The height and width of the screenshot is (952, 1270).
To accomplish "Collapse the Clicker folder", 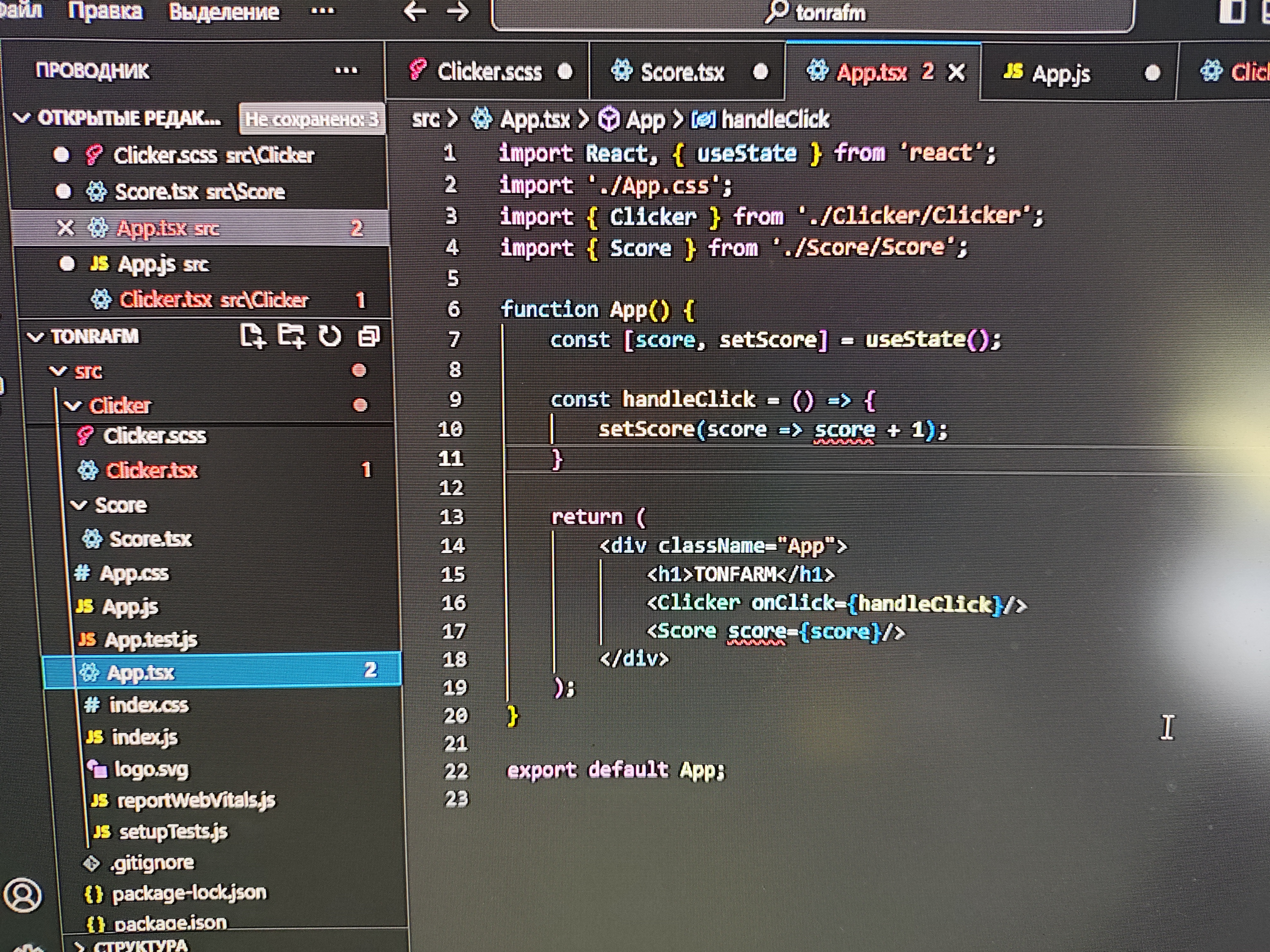I will pyautogui.click(x=73, y=406).
